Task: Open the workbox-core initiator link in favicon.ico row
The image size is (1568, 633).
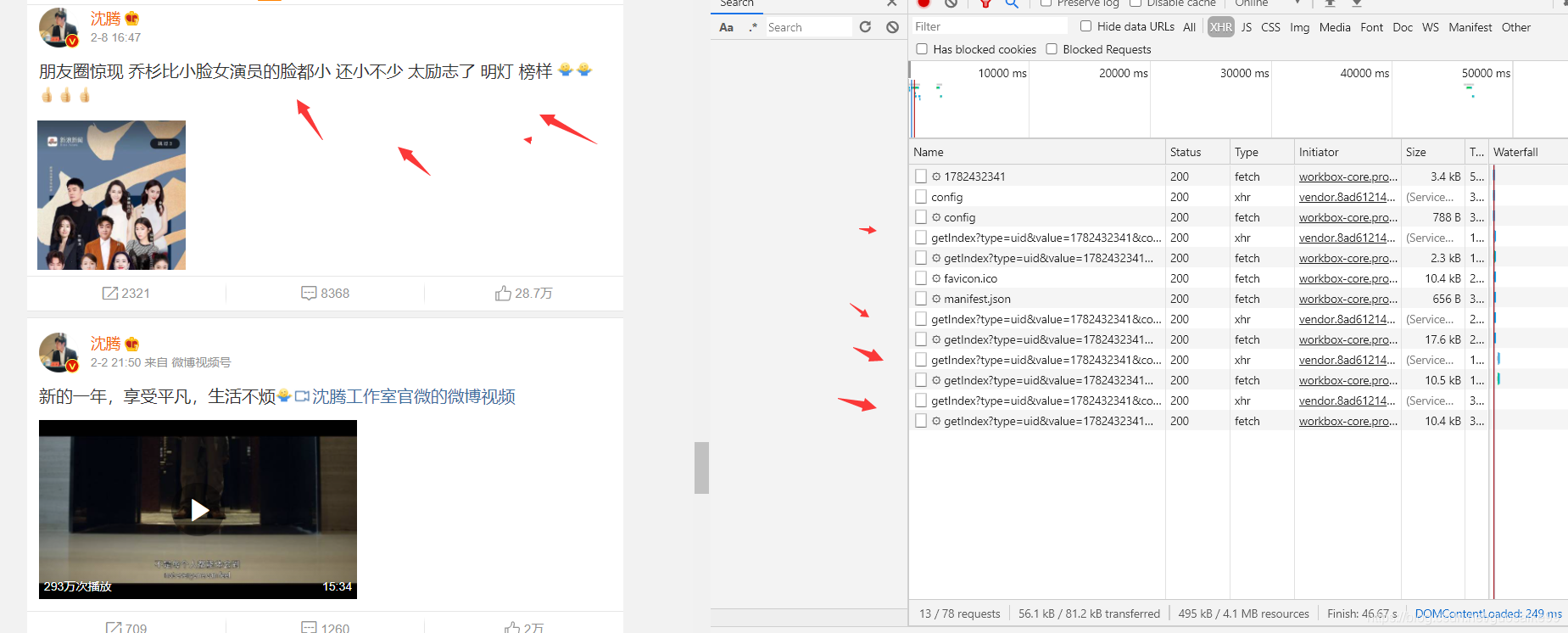Action: 1348,278
